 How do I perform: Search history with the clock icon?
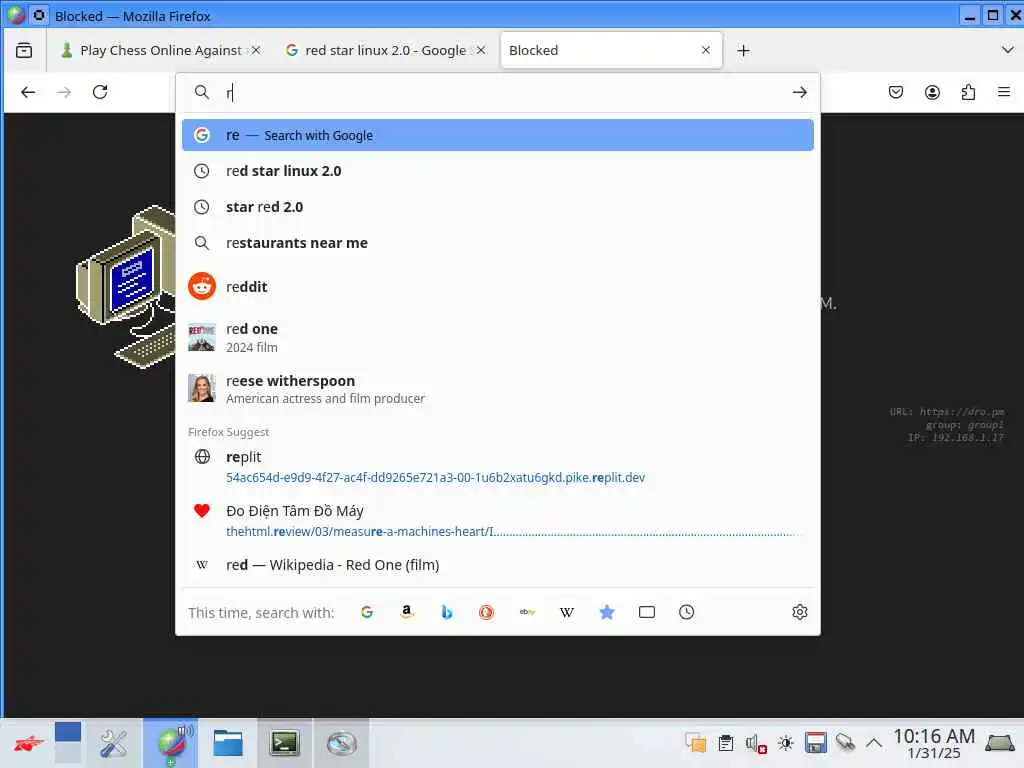[686, 612]
